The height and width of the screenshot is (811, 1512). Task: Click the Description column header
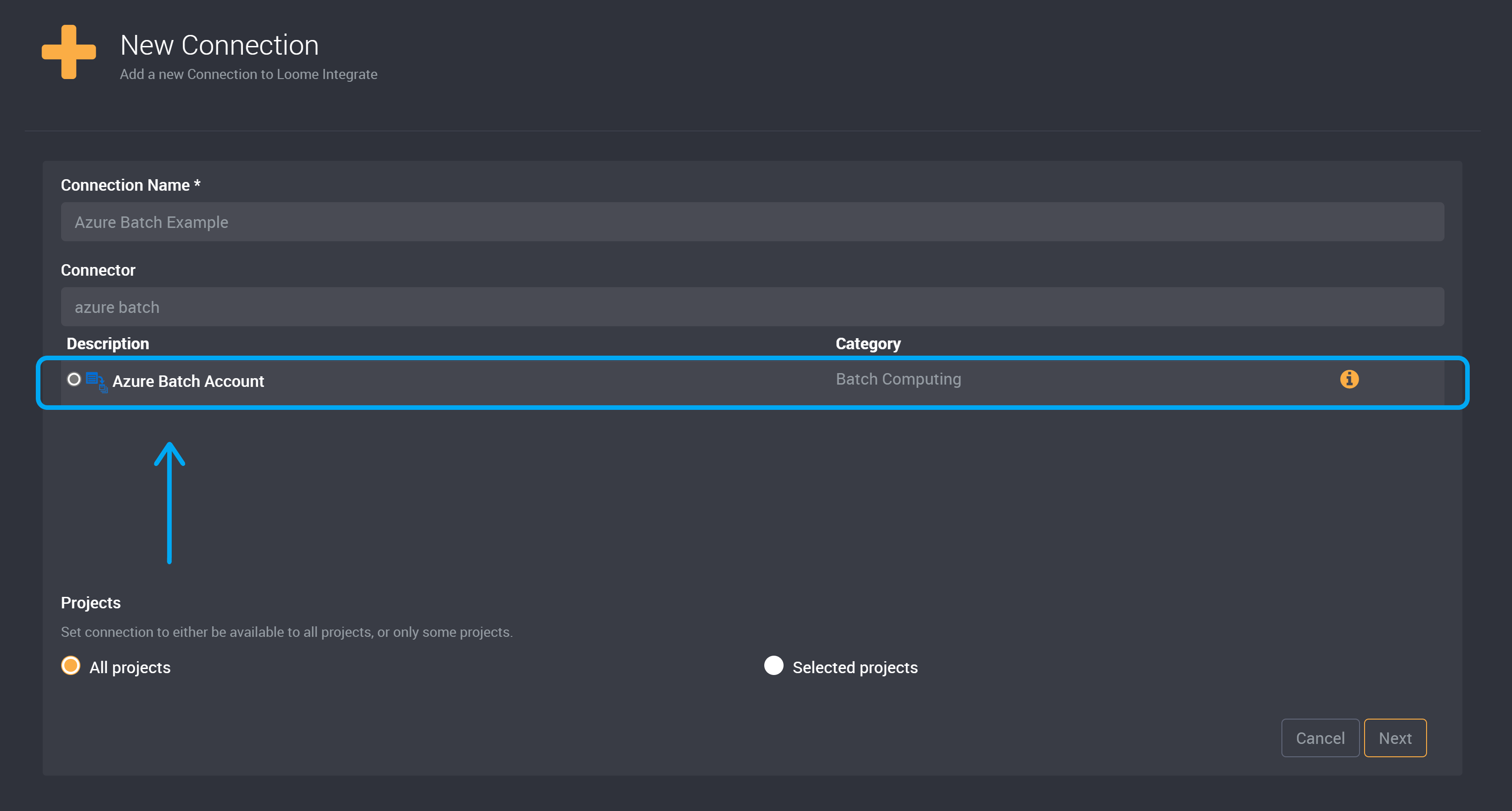point(108,344)
